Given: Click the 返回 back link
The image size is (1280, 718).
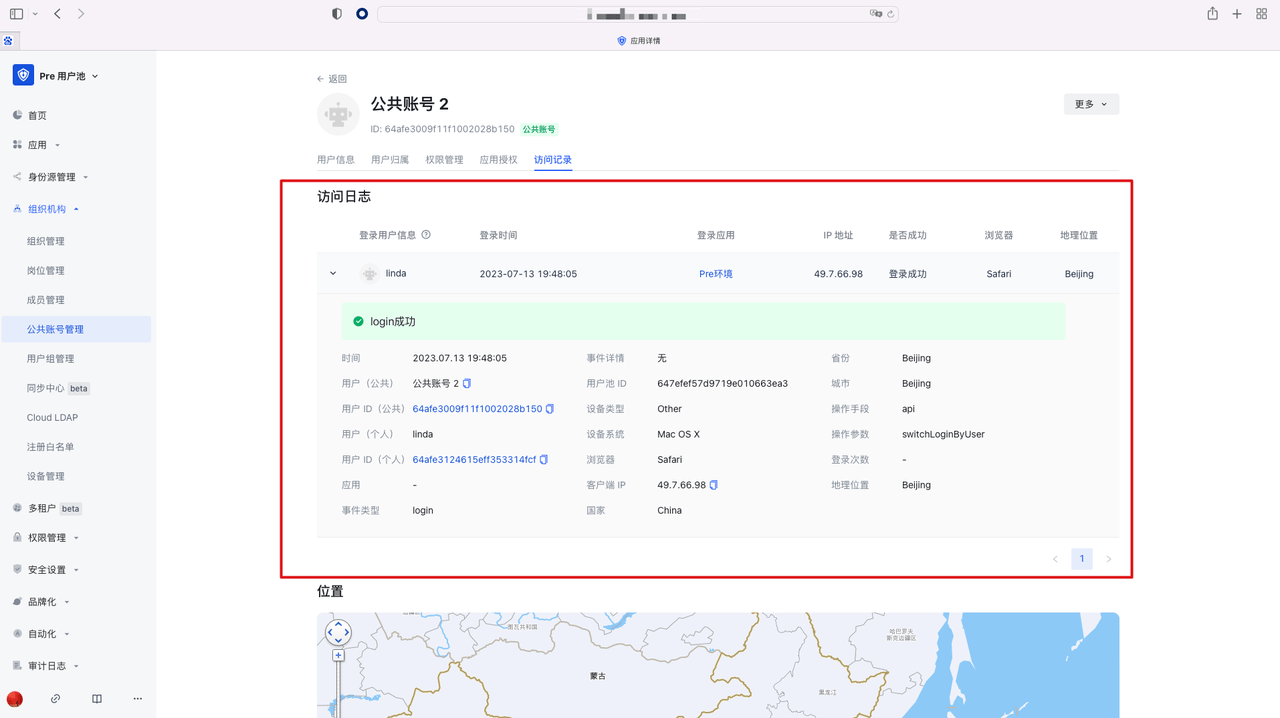Looking at the screenshot, I should (332, 79).
